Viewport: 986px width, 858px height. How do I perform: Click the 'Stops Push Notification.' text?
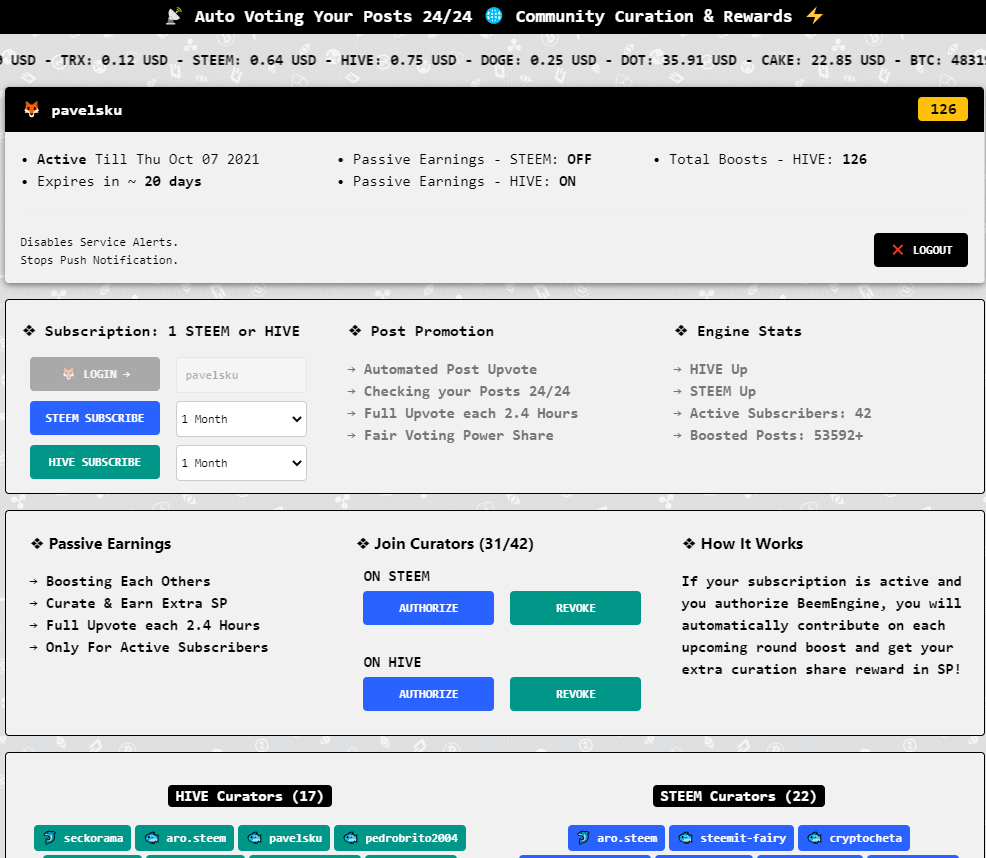[x=99, y=260]
